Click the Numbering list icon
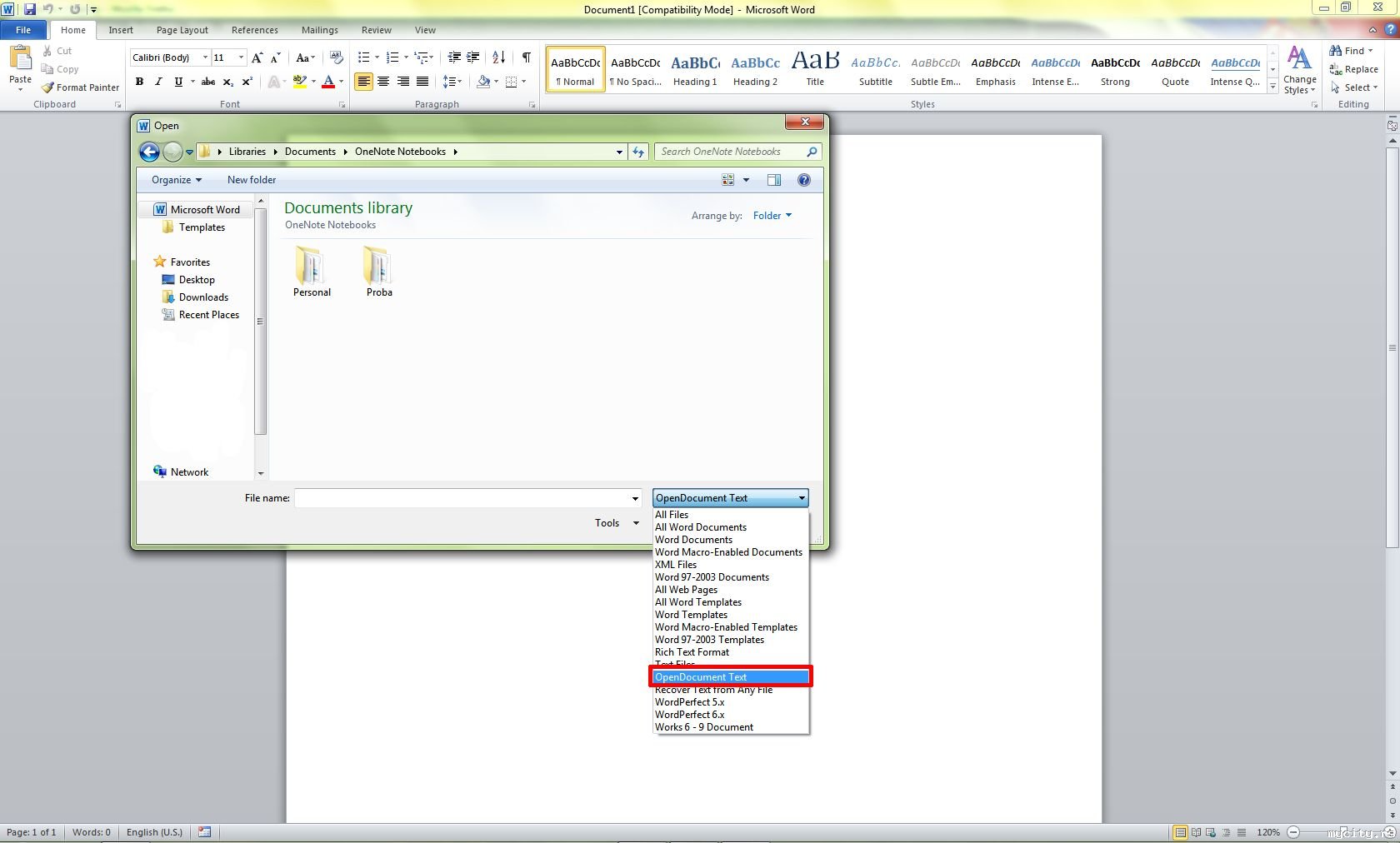Viewport: 1400px width, 843px height. pos(392,57)
